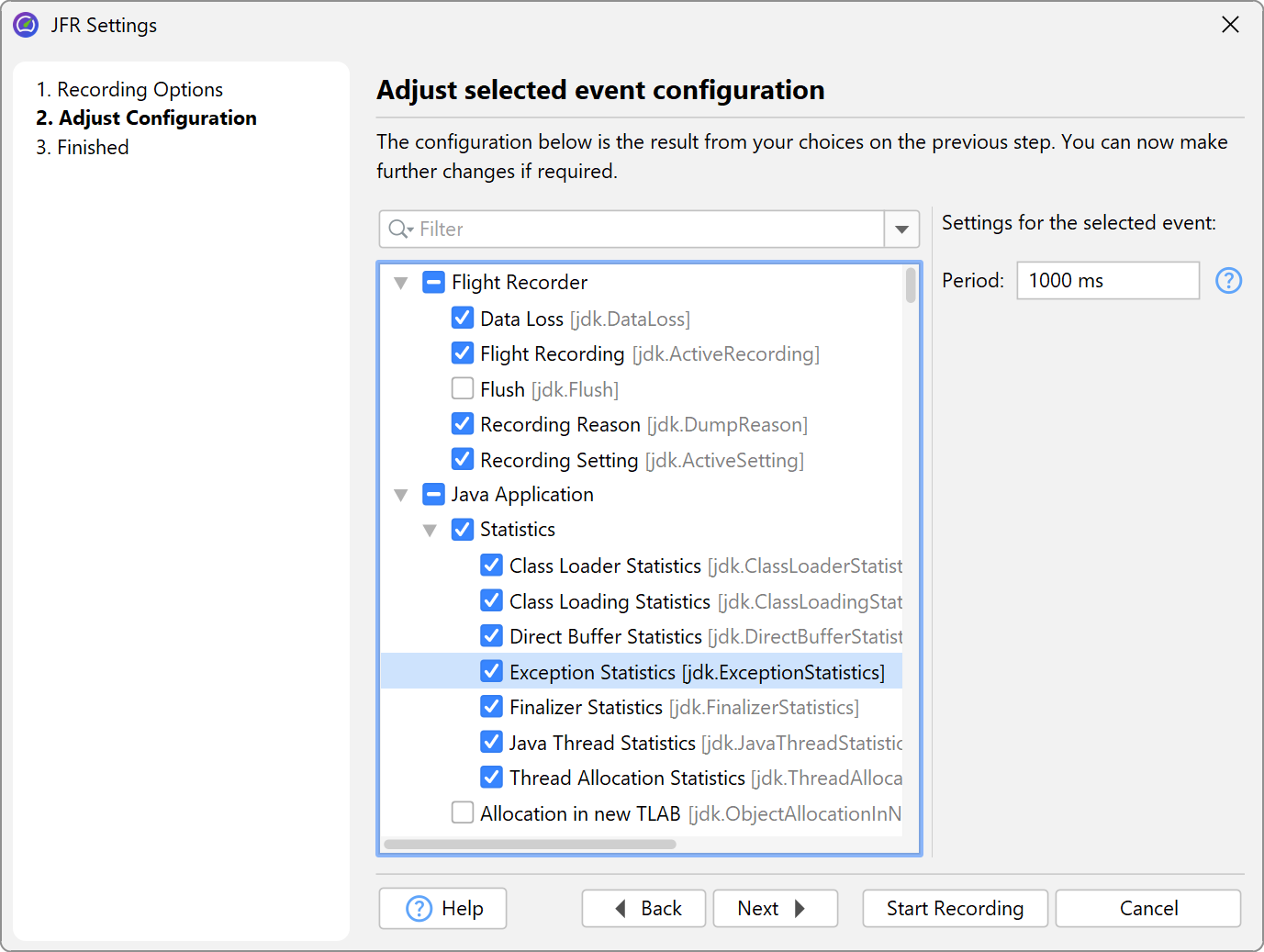
Task: Collapse the Java Application node
Action: [401, 495]
